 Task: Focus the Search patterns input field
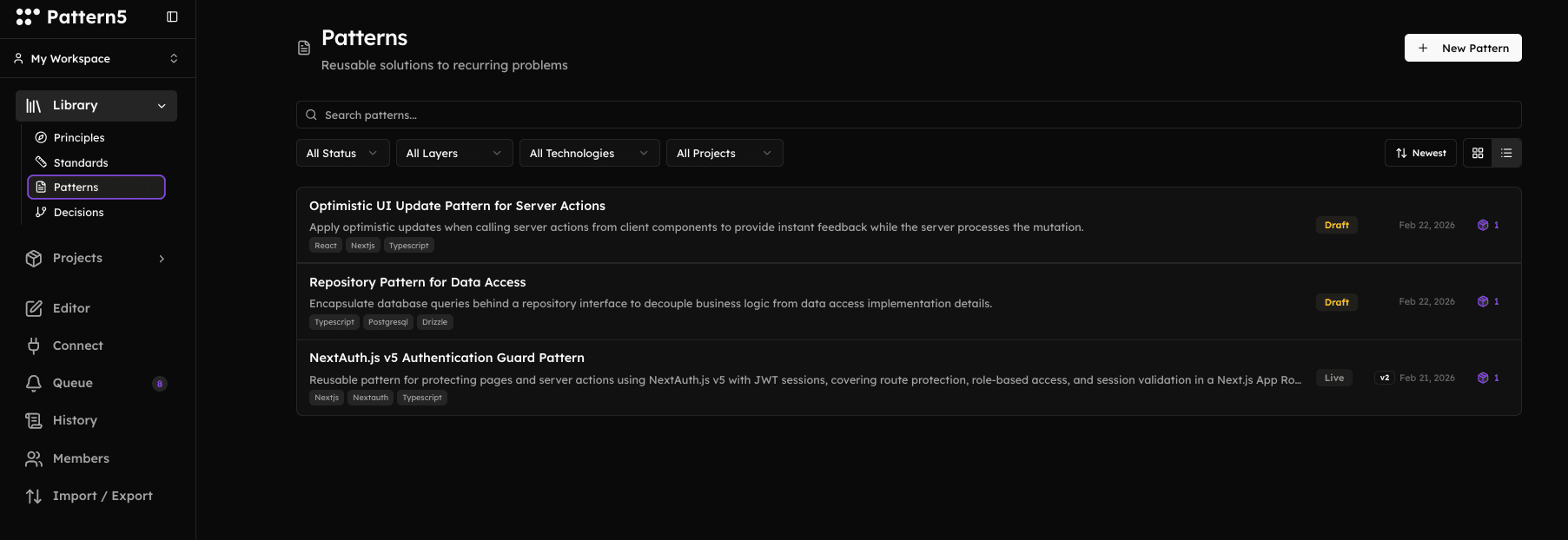(909, 115)
